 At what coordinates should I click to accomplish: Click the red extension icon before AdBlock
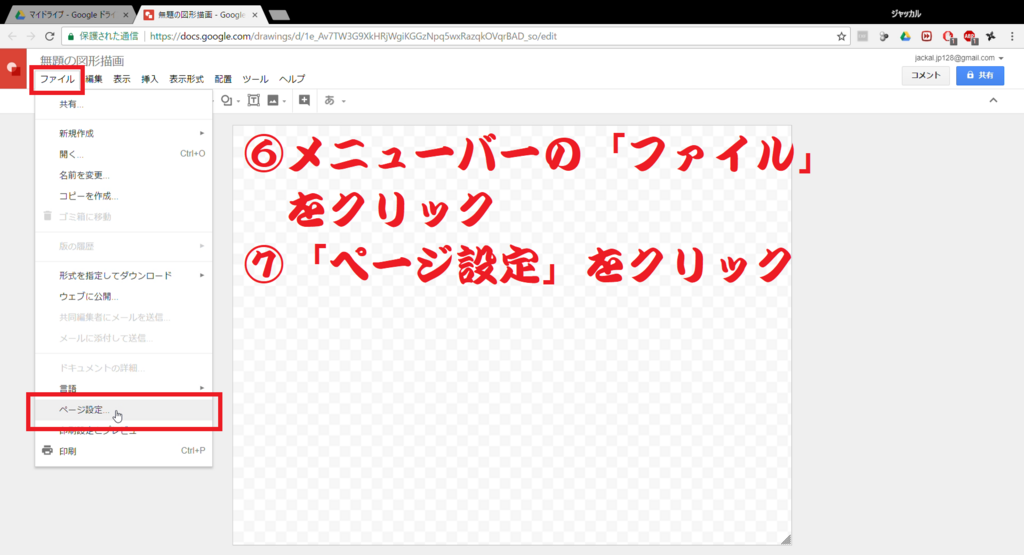(x=948, y=37)
